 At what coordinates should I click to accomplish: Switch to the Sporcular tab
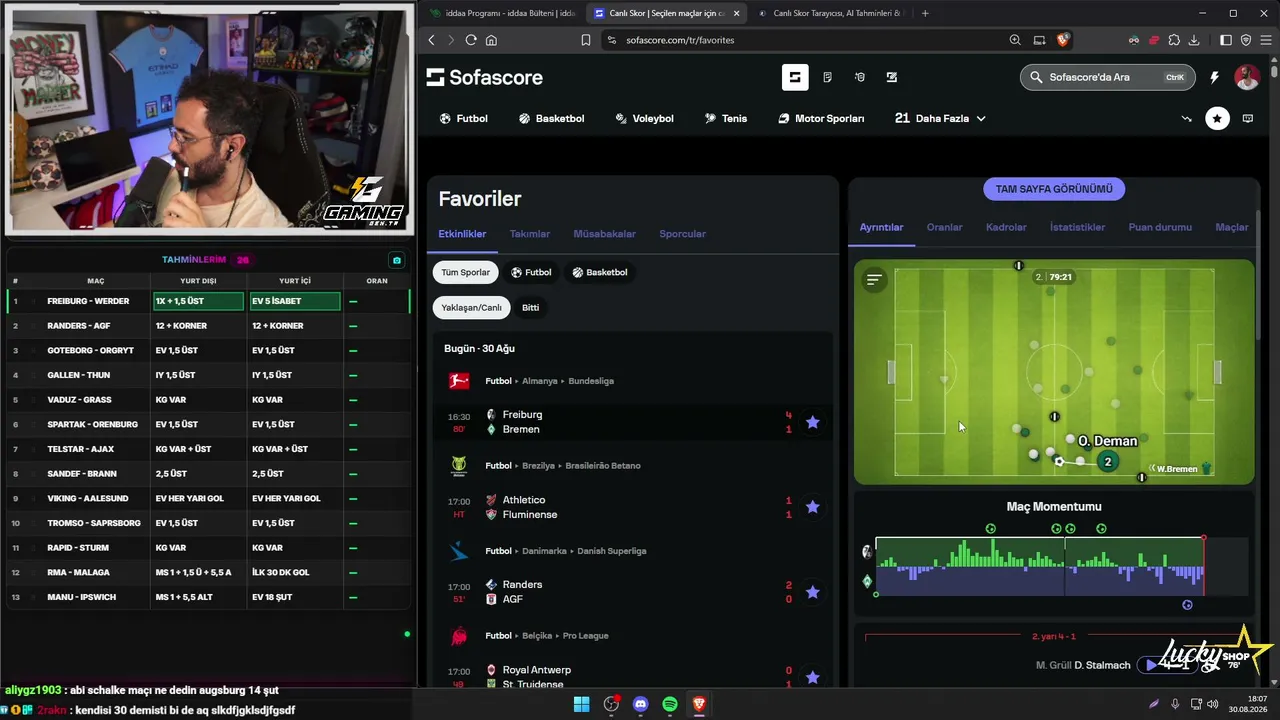pos(682,234)
